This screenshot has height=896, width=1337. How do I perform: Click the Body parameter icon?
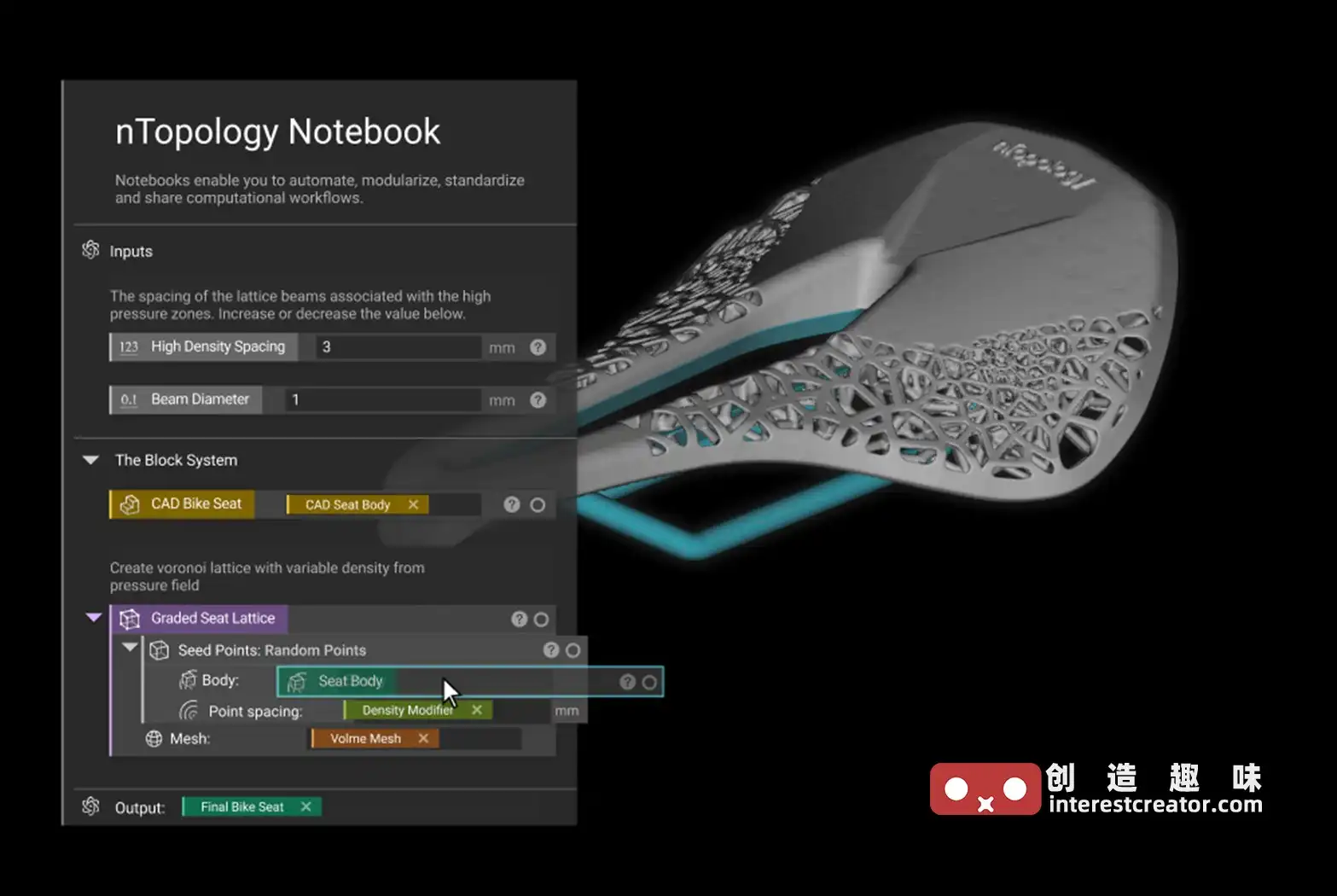188,680
